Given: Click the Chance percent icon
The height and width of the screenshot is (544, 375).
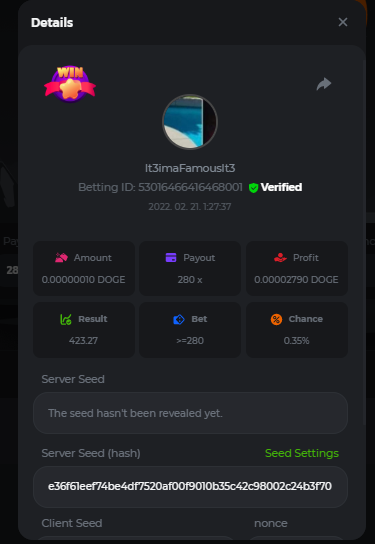Looking at the screenshot, I should pyautogui.click(x=276, y=319).
